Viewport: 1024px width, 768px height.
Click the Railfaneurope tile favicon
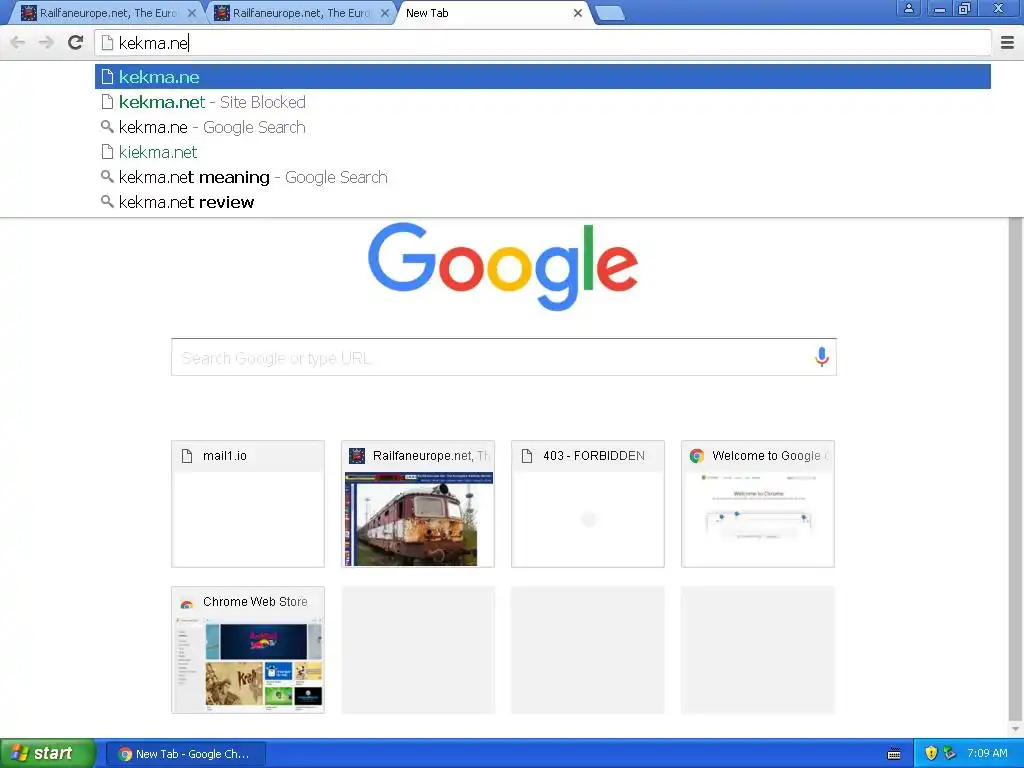click(x=357, y=456)
